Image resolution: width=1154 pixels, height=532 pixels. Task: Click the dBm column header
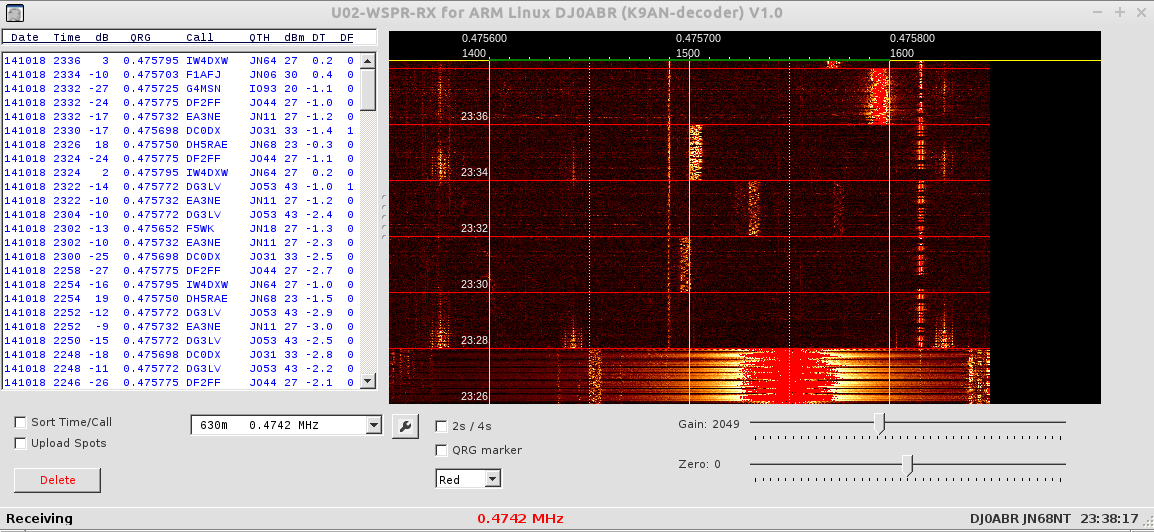point(294,38)
